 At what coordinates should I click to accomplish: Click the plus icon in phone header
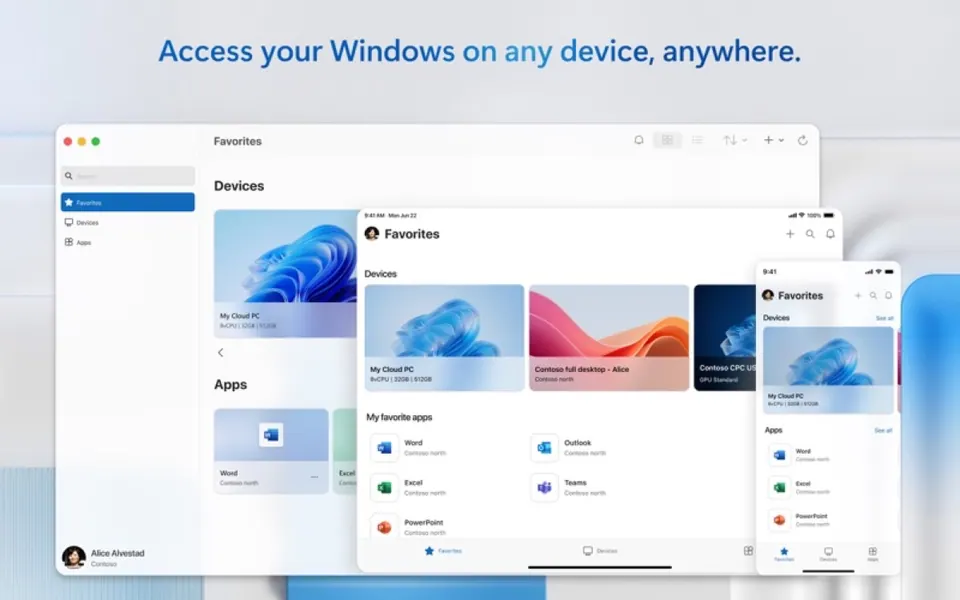coord(858,296)
